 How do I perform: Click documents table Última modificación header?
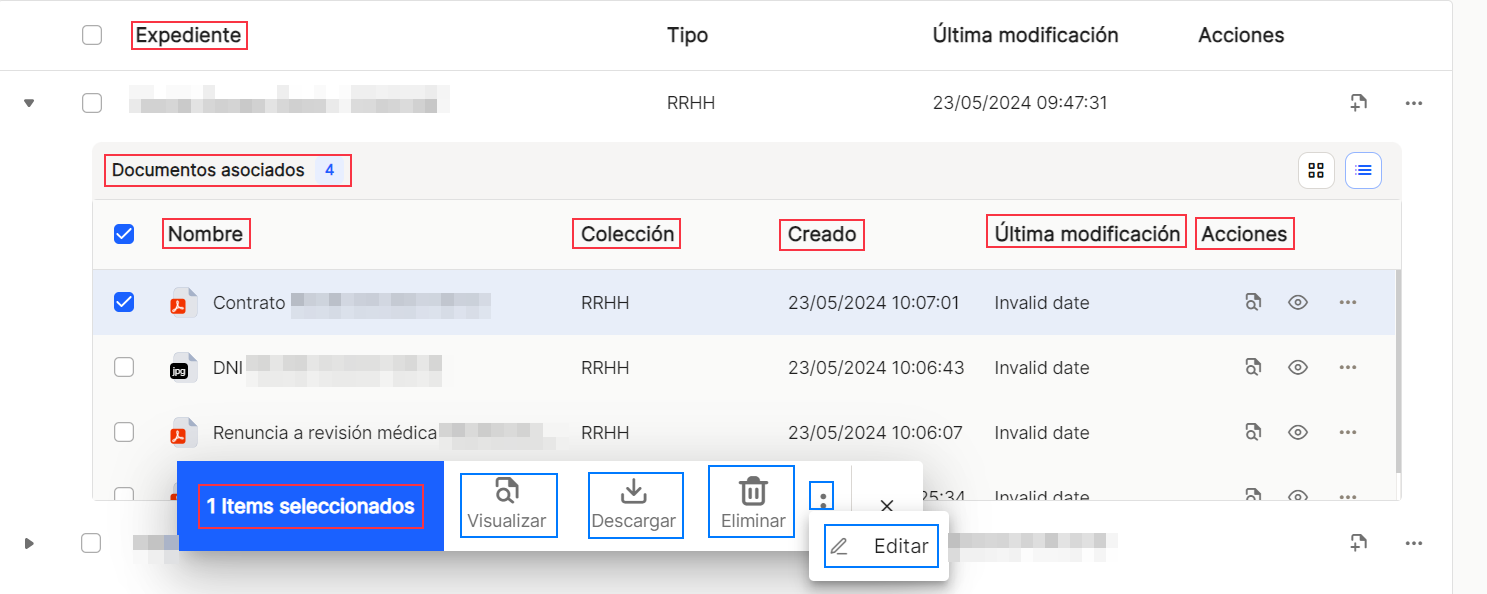tap(1086, 233)
